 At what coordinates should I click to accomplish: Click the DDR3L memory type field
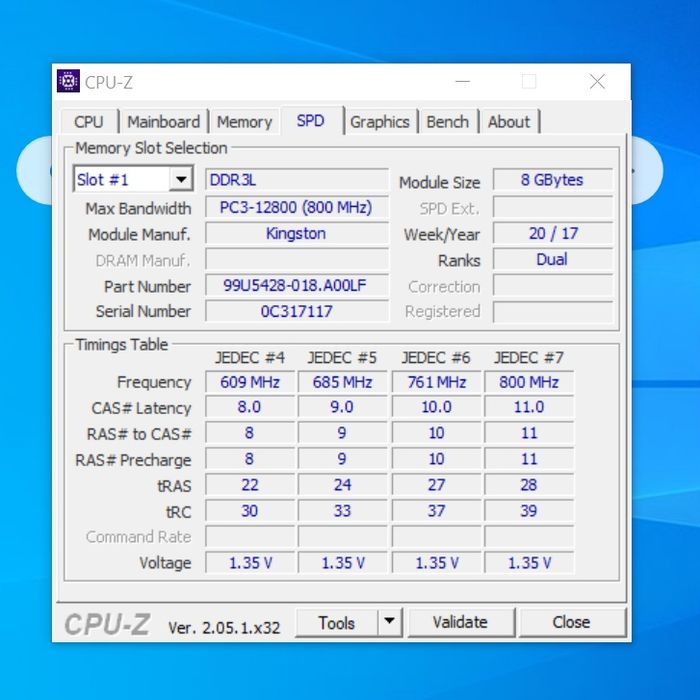(x=297, y=180)
